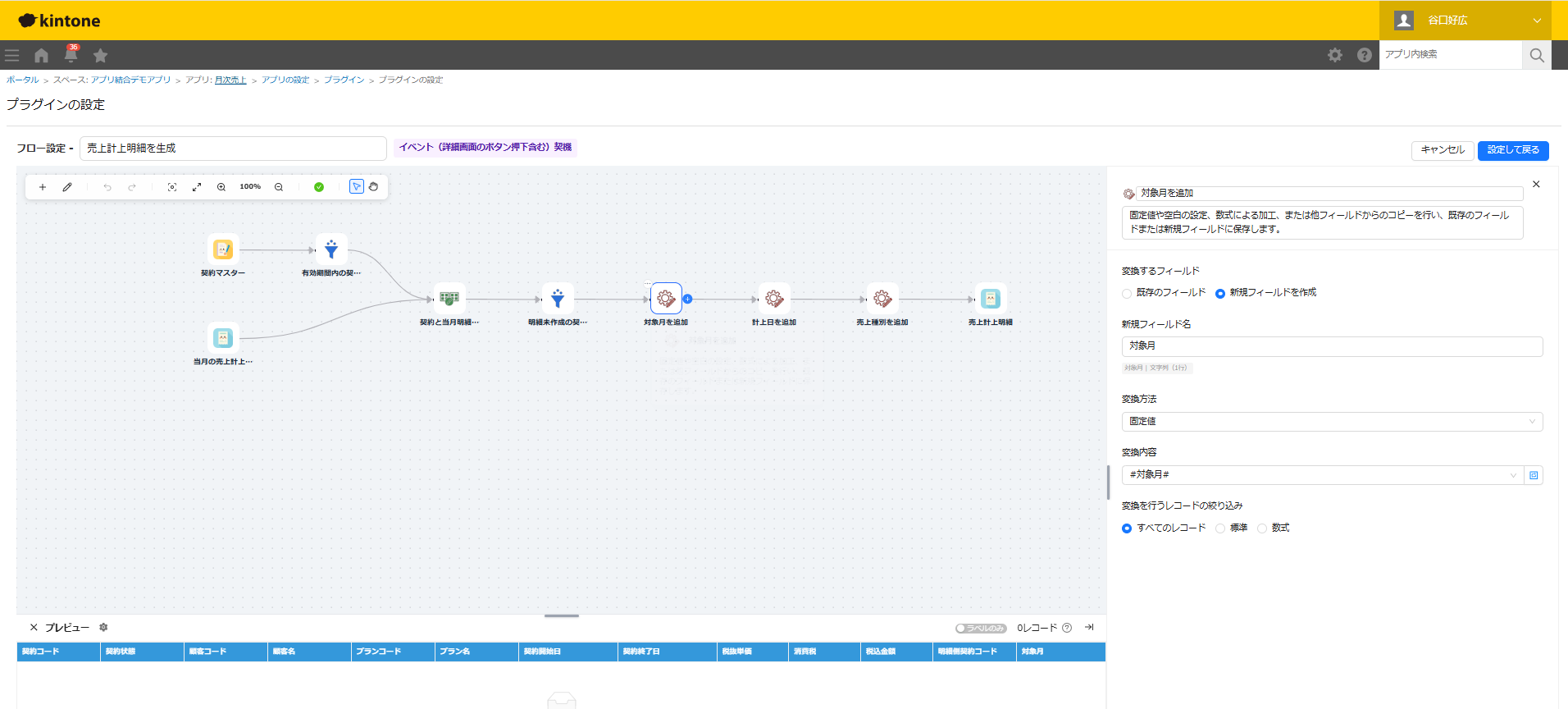
Task: Click the 新規フィールド名 input field
Action: [1332, 346]
